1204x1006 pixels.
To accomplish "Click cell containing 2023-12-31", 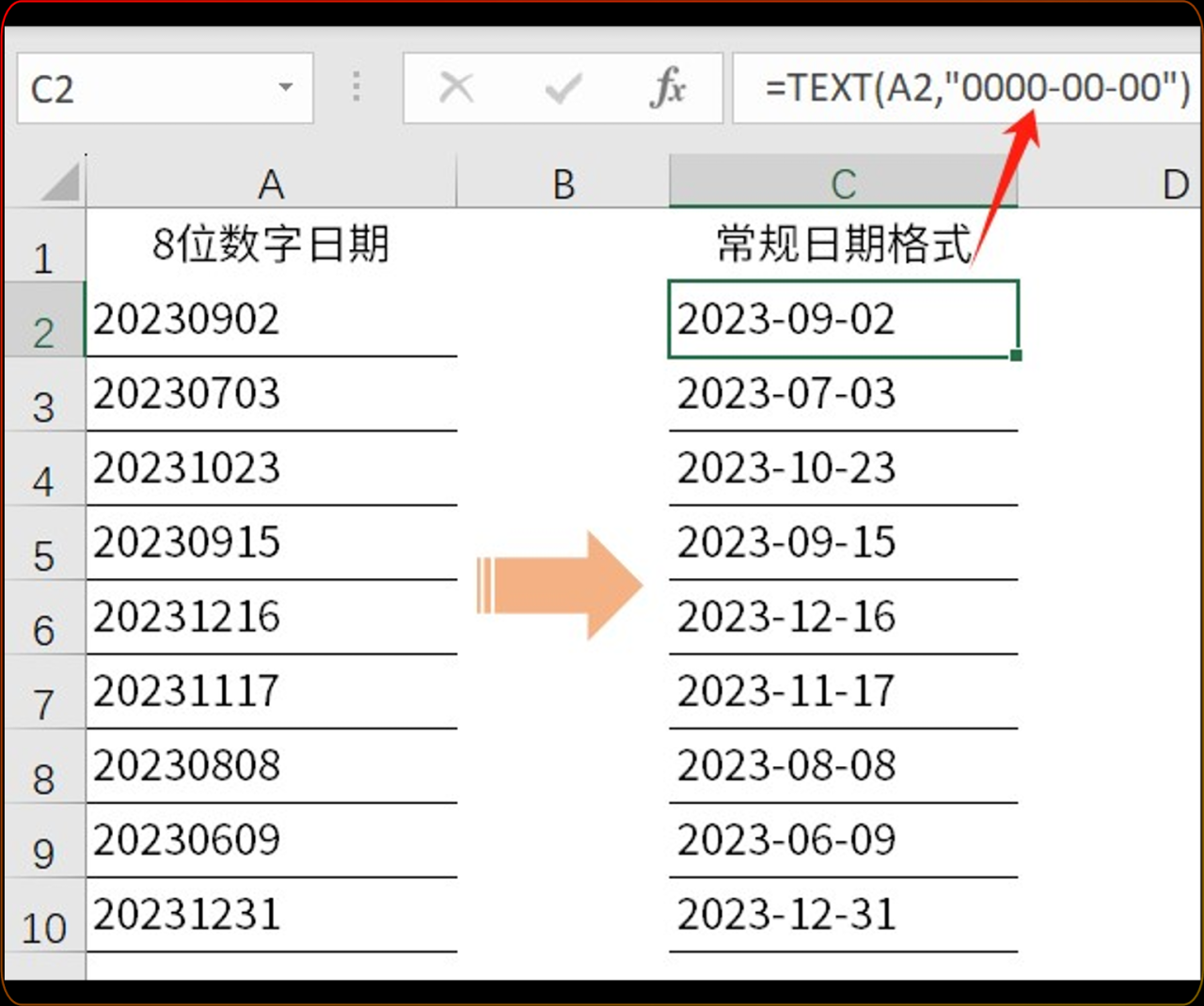I will [844, 914].
